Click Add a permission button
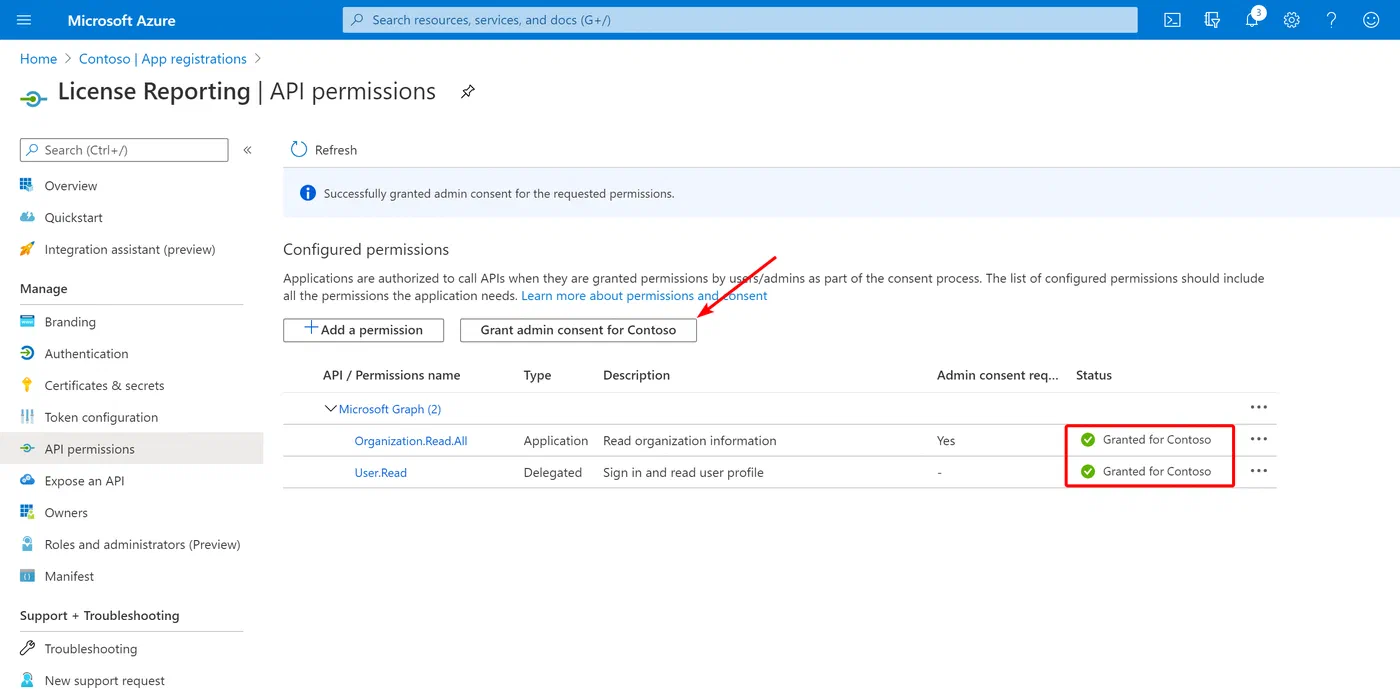The width and height of the screenshot is (1400, 700). point(363,330)
